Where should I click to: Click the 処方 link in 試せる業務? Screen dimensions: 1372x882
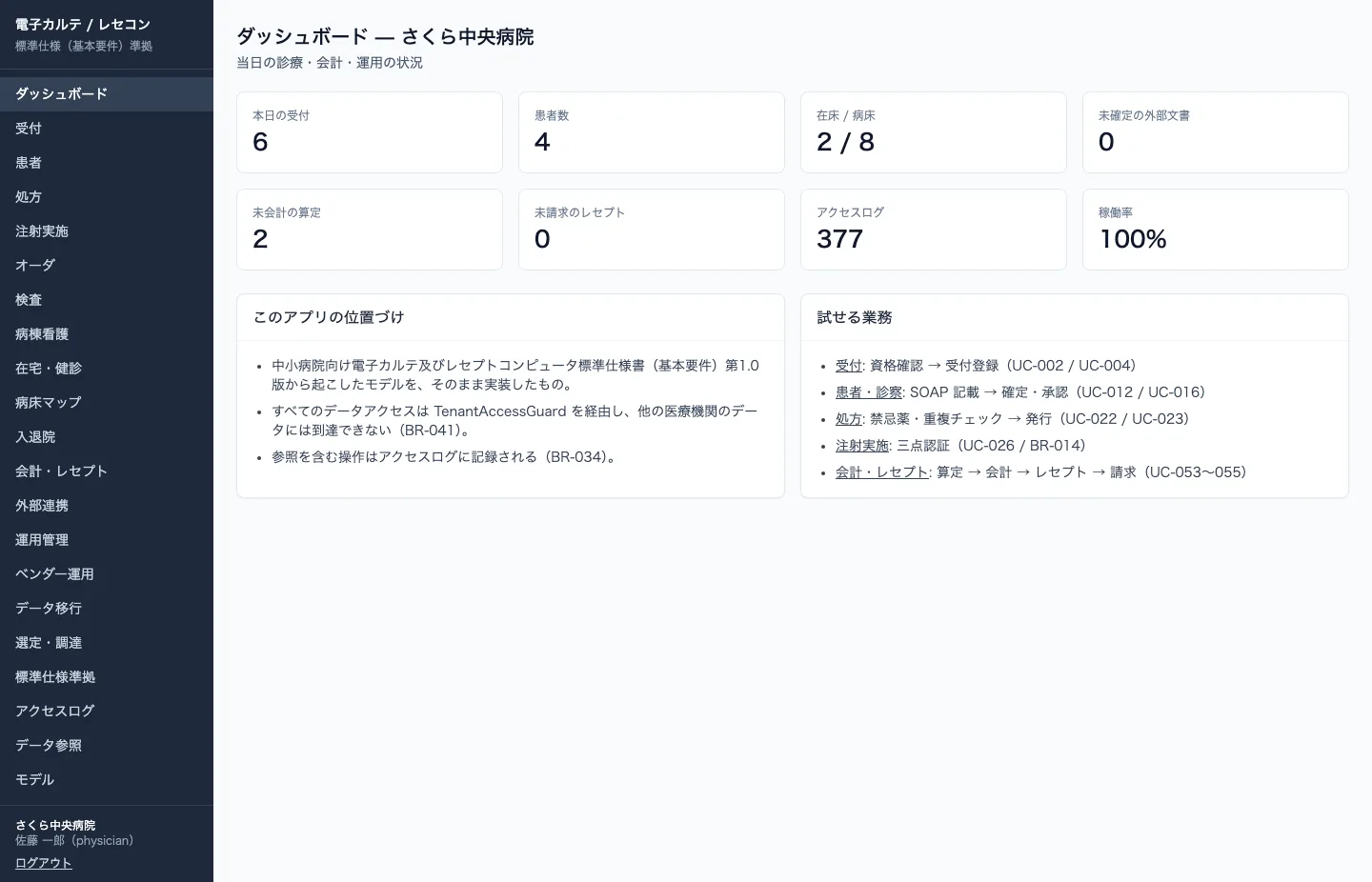point(848,419)
